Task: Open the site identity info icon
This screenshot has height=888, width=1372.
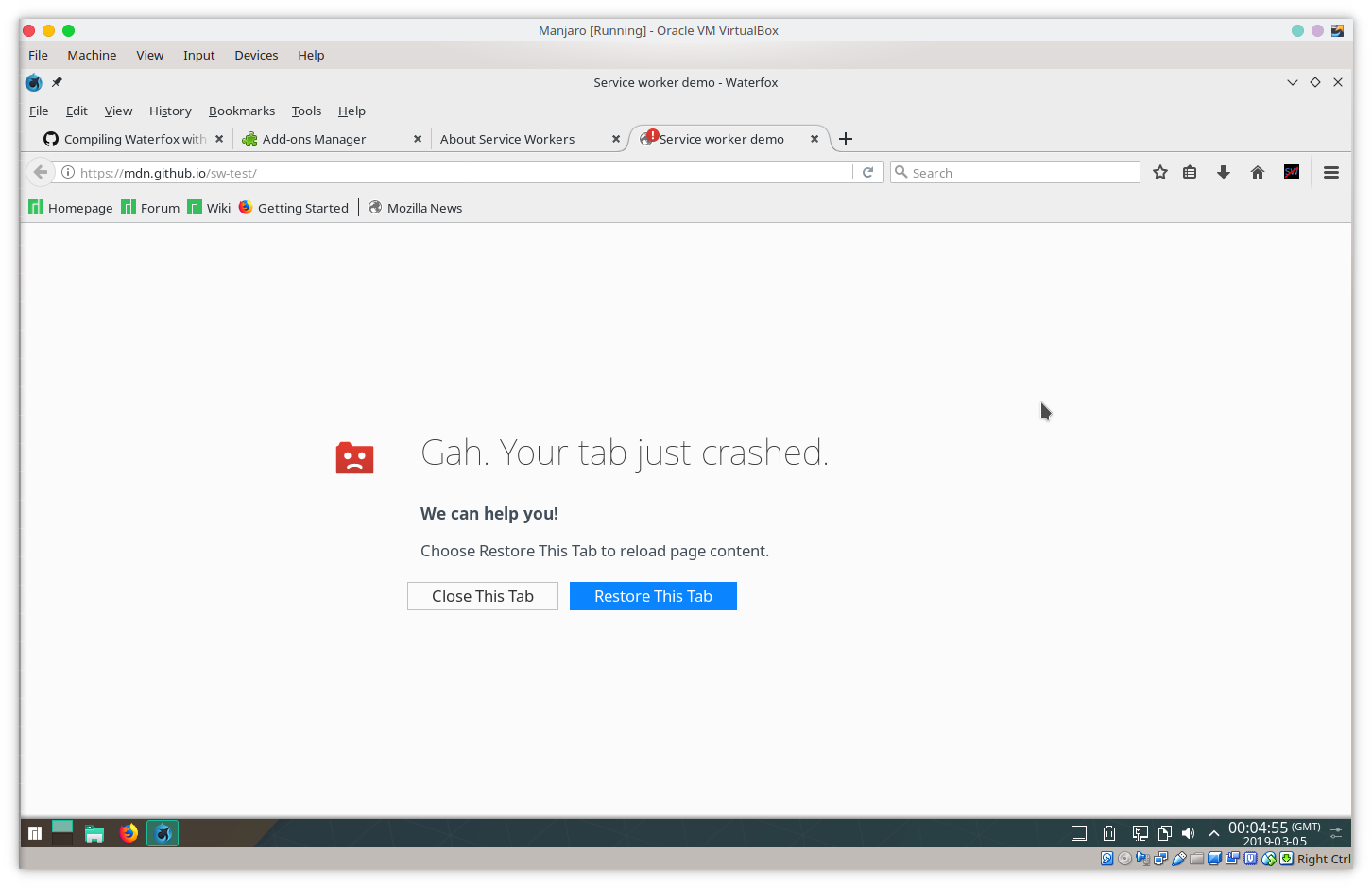Action: point(68,172)
